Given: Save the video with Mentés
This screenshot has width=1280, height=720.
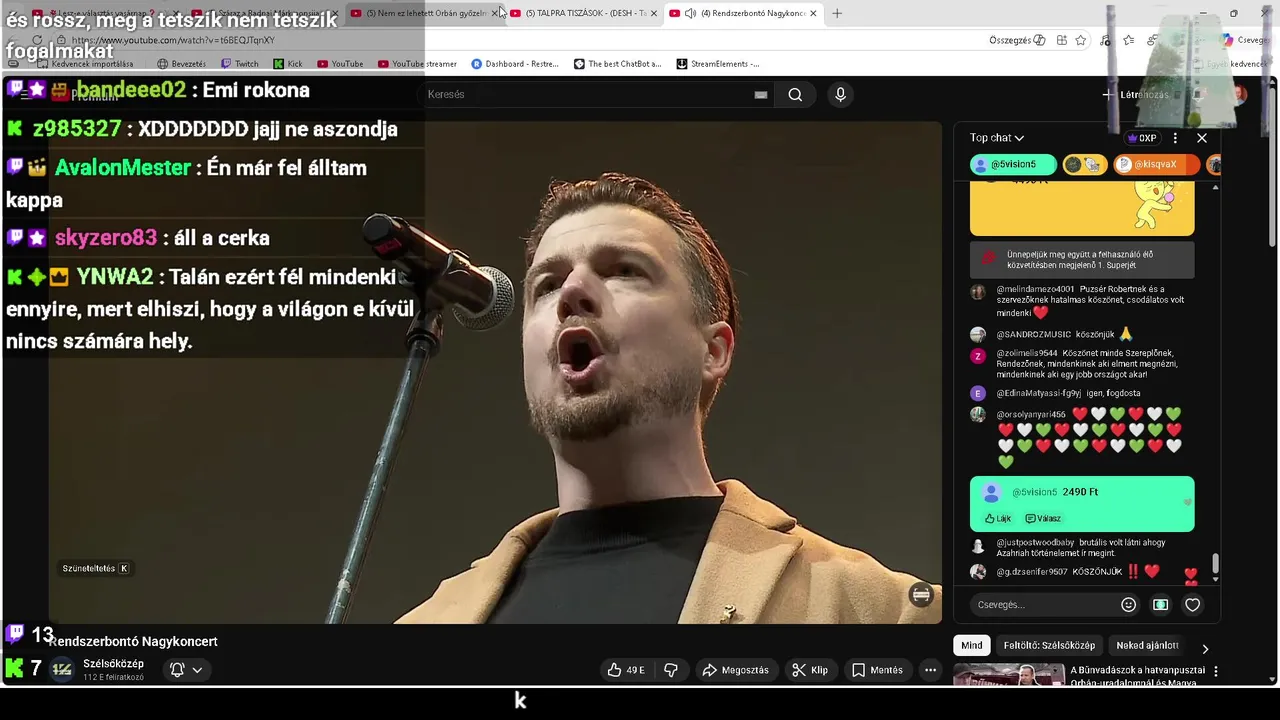Looking at the screenshot, I should point(877,670).
